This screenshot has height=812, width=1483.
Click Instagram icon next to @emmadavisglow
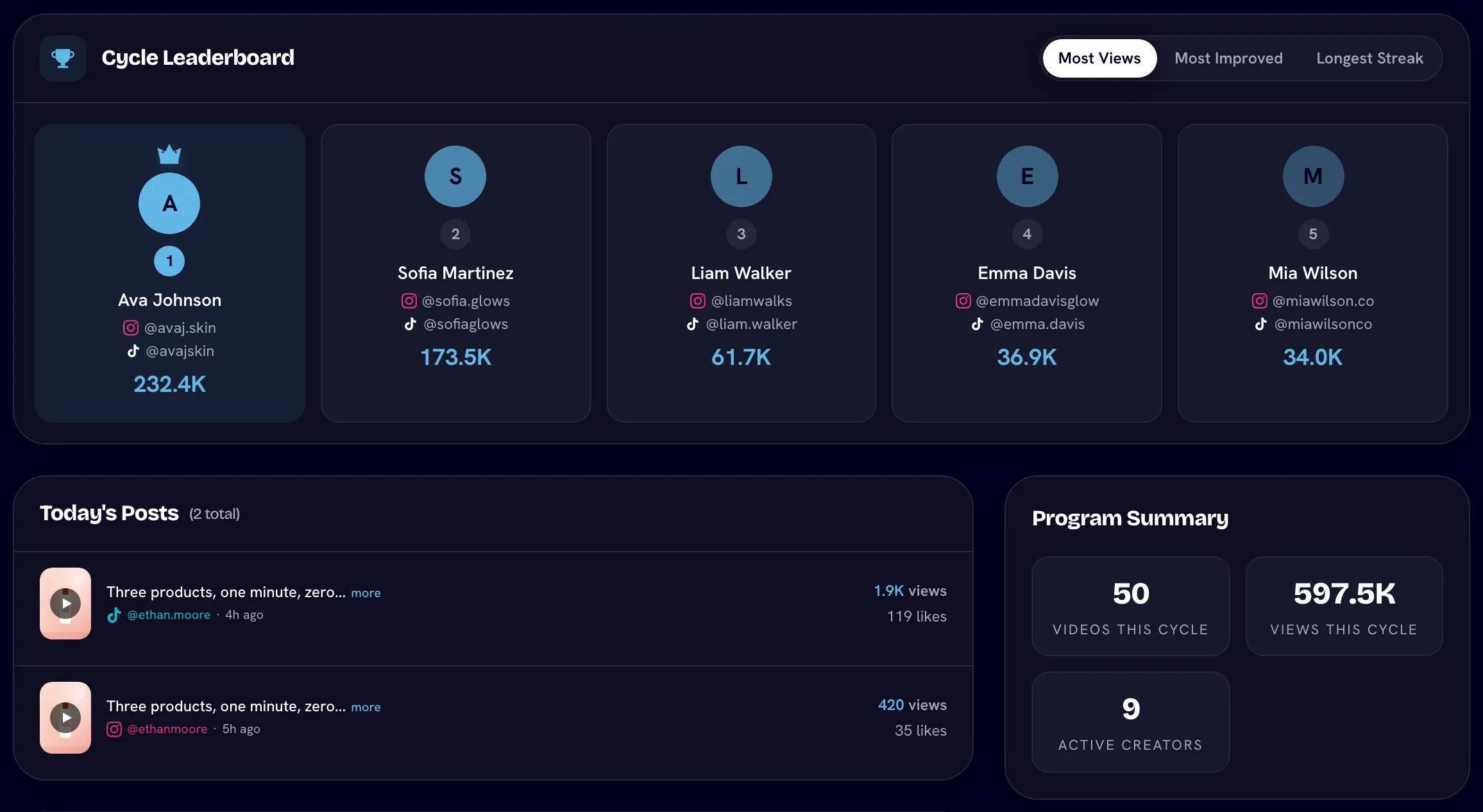[x=963, y=301]
